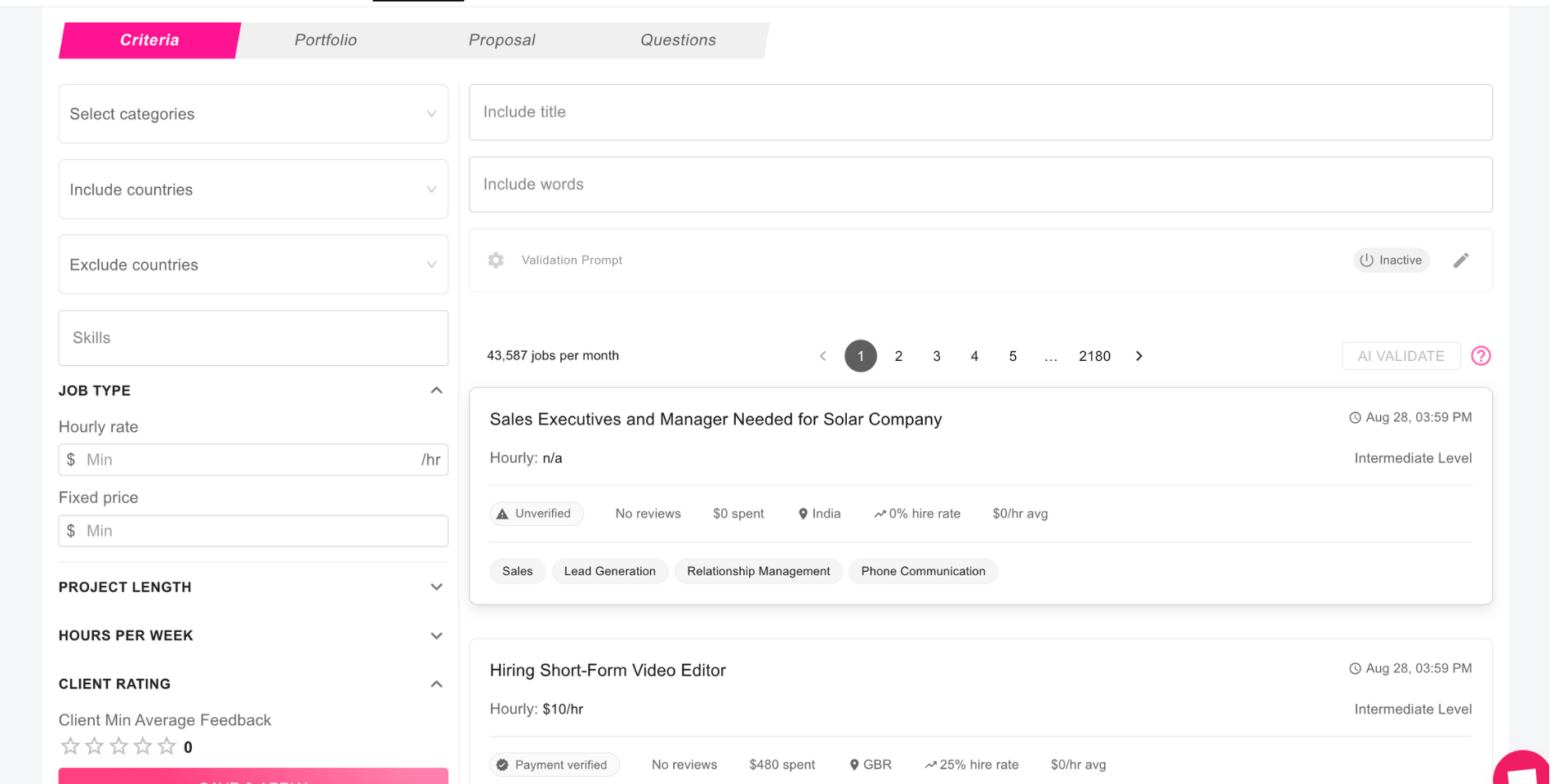Image resolution: width=1568 pixels, height=784 pixels.
Task: Switch to the Proposal tab
Action: coord(501,39)
